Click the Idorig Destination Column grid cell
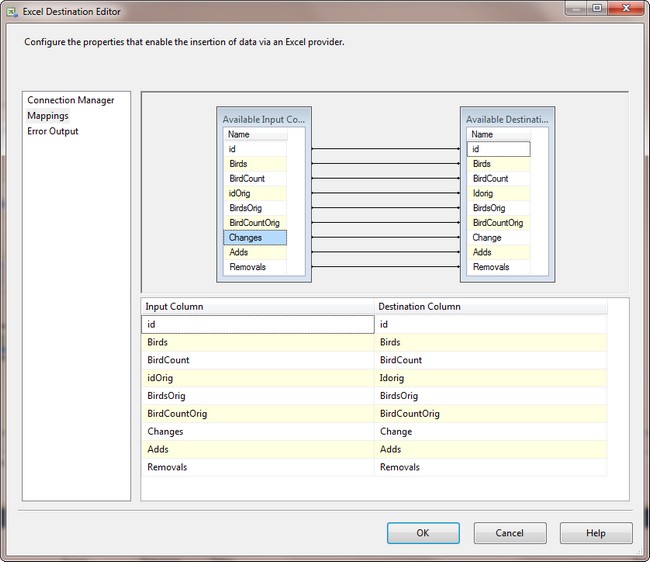 491,378
